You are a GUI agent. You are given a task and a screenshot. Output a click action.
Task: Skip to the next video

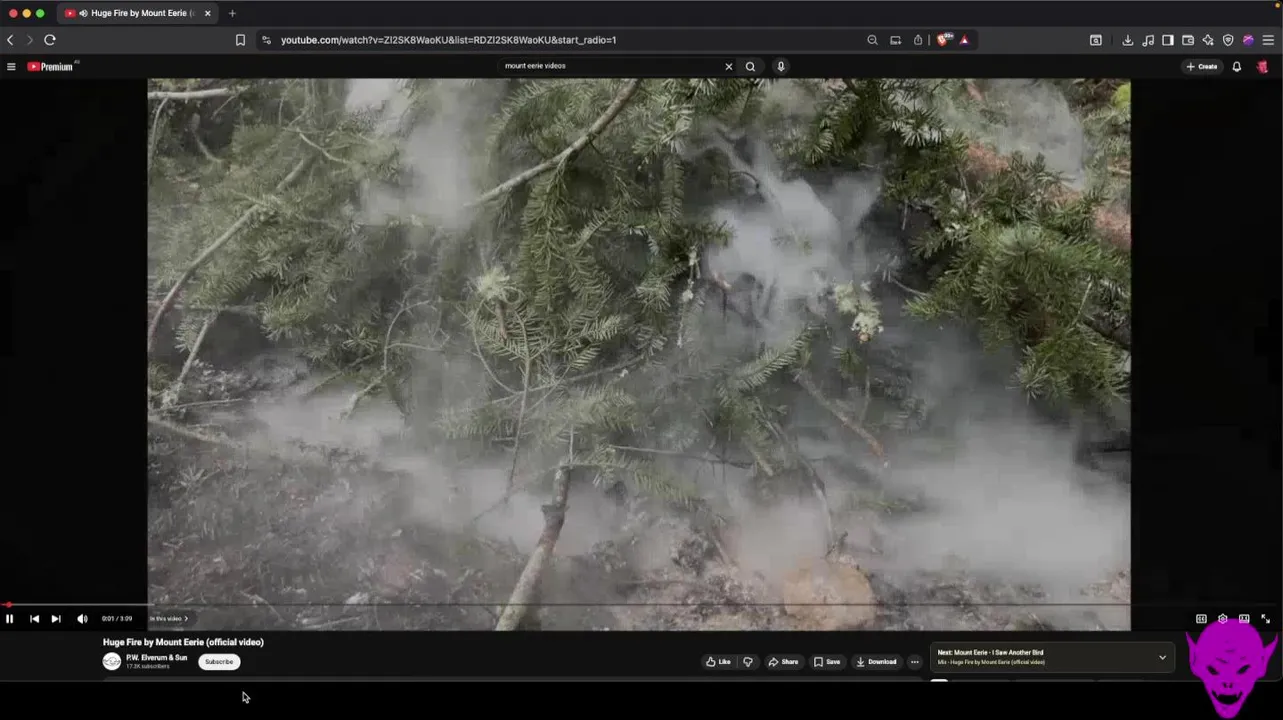56,619
